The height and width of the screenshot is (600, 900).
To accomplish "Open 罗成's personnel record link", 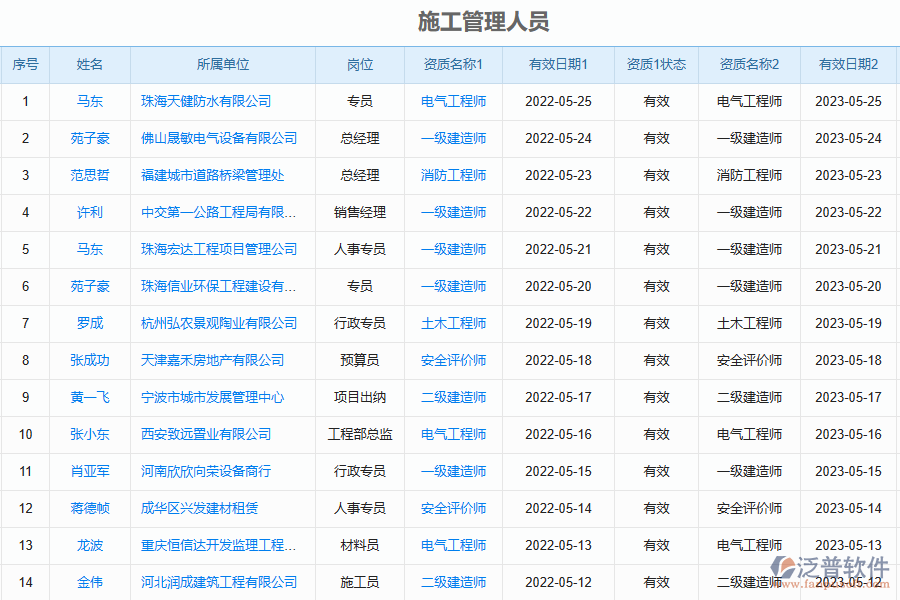I will pyautogui.click(x=90, y=323).
